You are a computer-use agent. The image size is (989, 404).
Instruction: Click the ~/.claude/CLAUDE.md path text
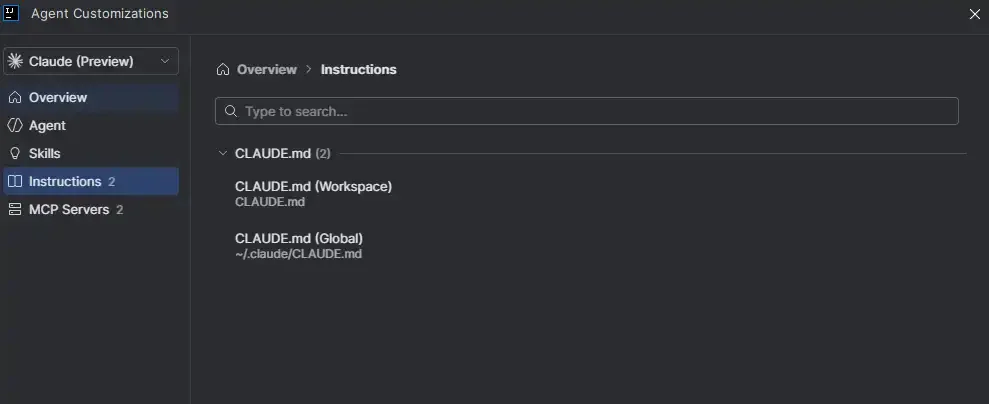(x=298, y=254)
